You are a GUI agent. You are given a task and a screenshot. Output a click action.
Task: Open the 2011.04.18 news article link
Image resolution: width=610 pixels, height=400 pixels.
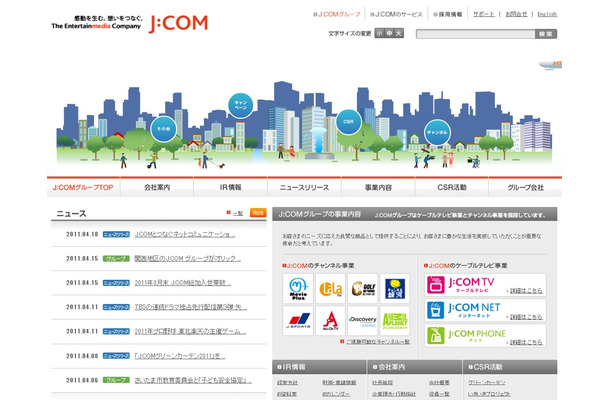(185, 234)
